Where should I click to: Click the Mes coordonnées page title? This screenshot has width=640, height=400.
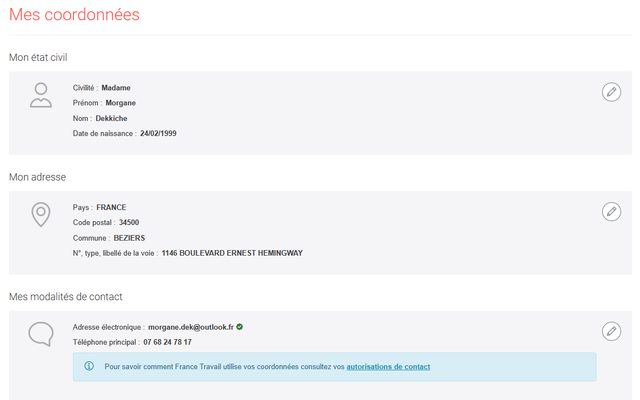click(74, 15)
